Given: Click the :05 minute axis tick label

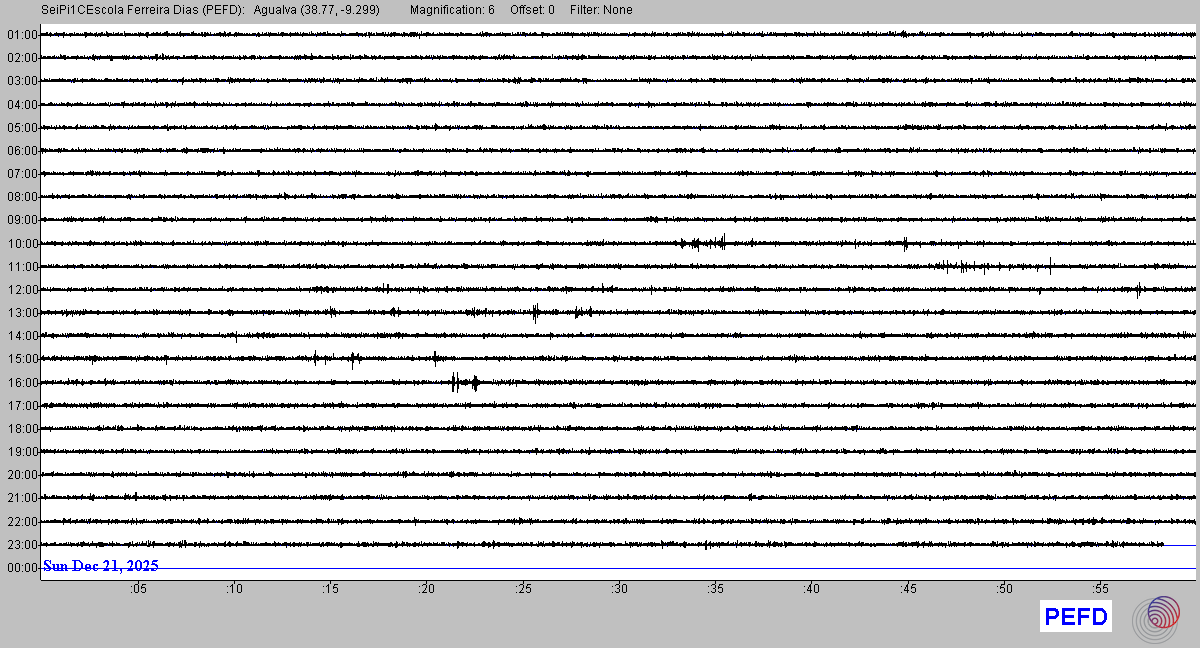Looking at the screenshot, I should 138,589.
